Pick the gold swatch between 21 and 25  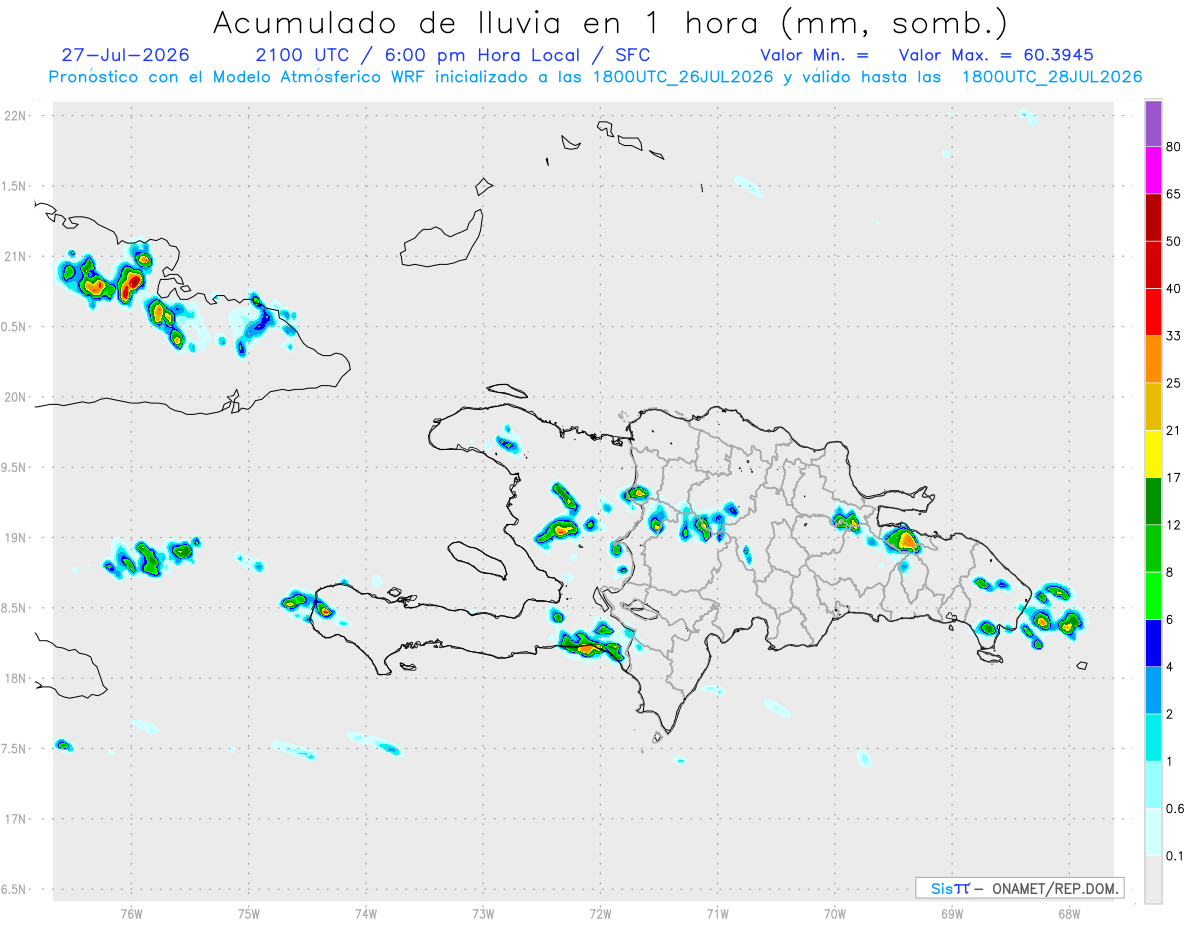[x=1153, y=406]
